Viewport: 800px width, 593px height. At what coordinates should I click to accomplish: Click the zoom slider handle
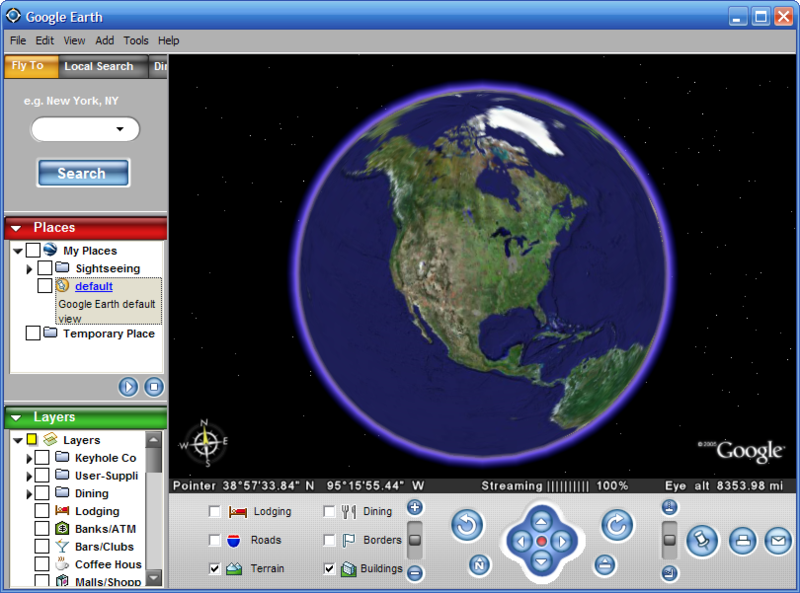pyautogui.click(x=415, y=540)
